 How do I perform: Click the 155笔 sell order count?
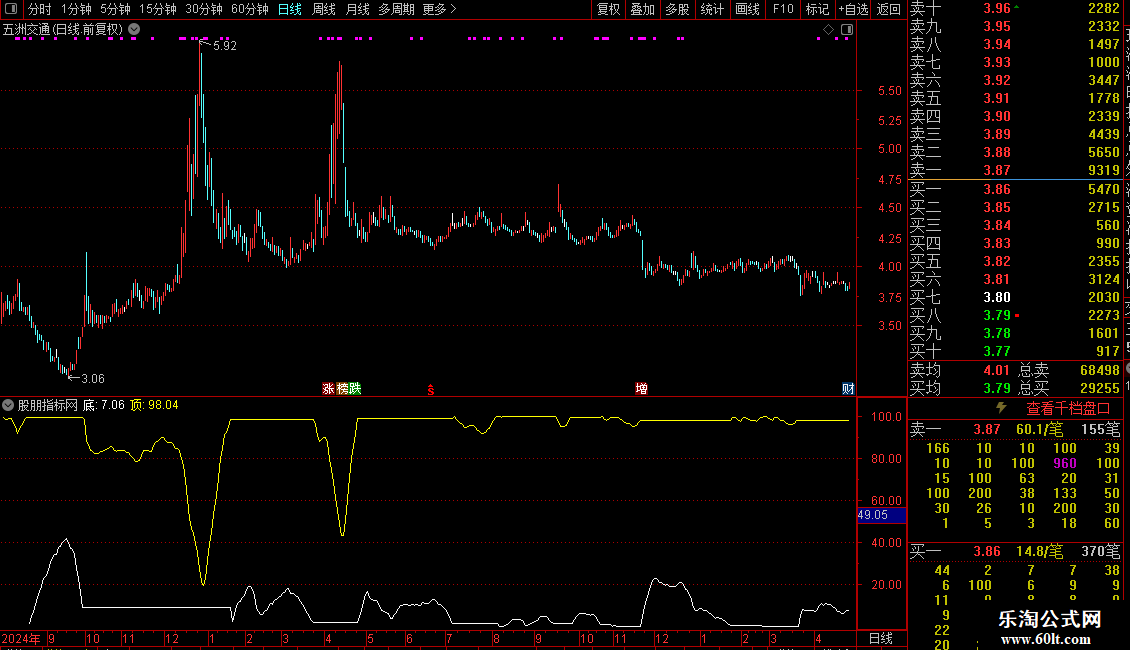1100,429
